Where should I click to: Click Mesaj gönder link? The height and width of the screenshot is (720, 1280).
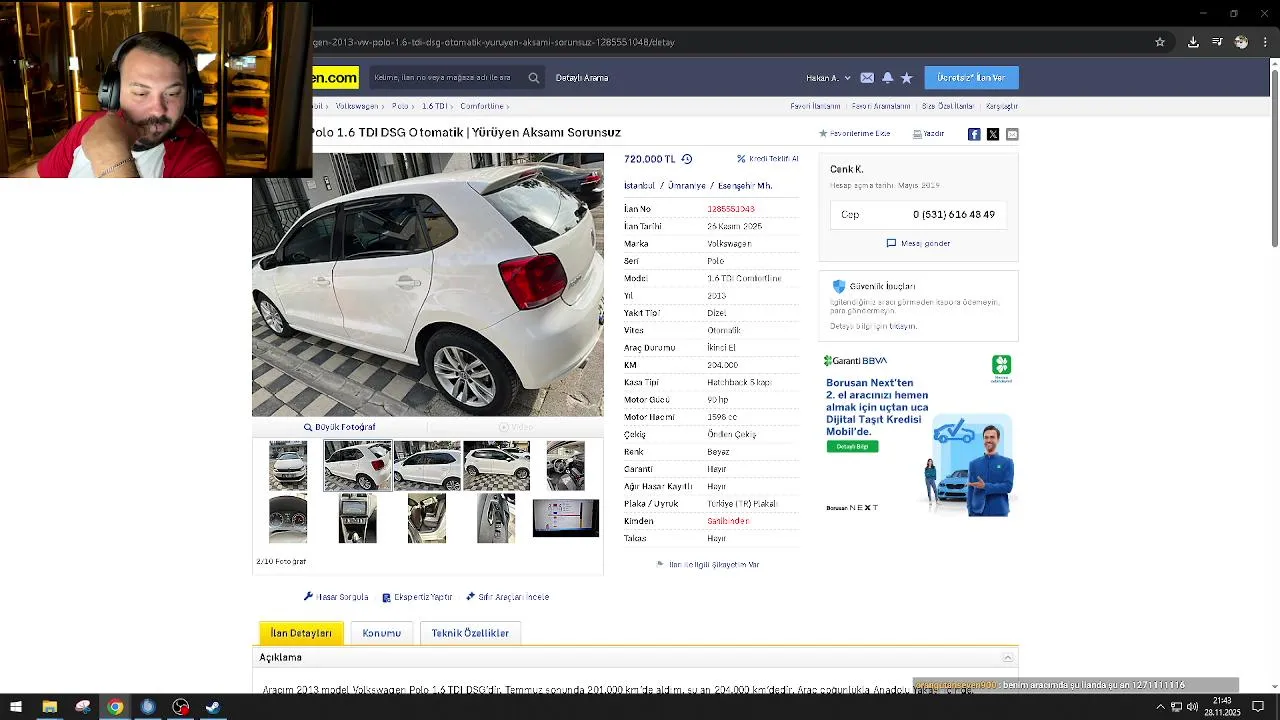pyautogui.click(x=918, y=243)
